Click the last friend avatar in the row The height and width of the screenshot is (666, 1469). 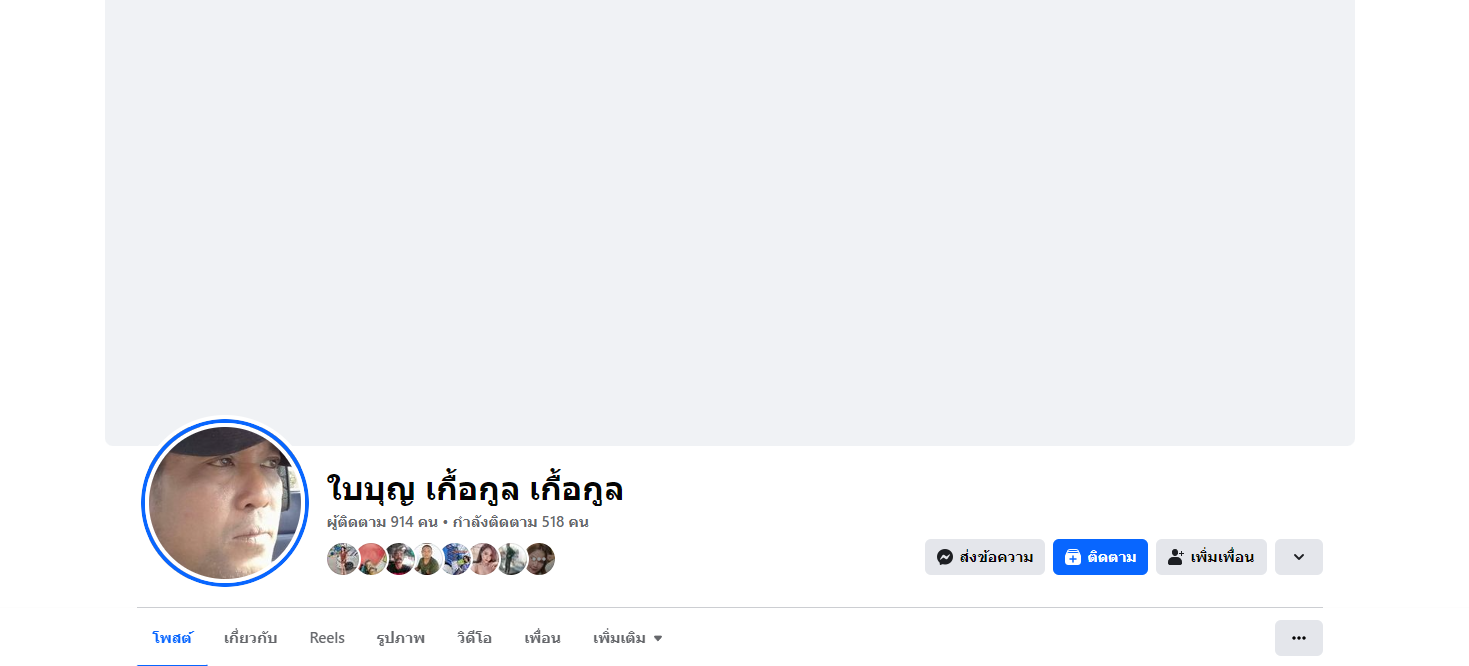(x=539, y=559)
